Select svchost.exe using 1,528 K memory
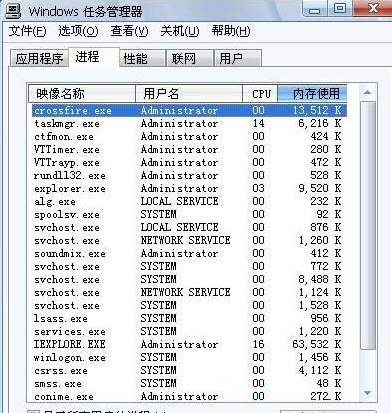This screenshot has height=413, width=392. tap(189, 305)
